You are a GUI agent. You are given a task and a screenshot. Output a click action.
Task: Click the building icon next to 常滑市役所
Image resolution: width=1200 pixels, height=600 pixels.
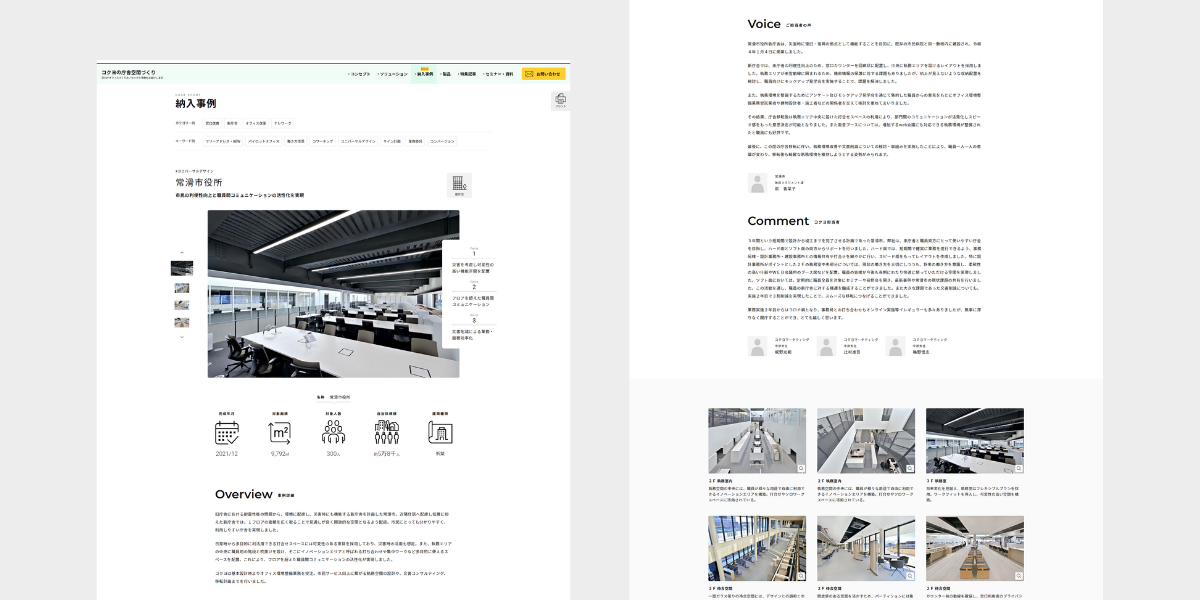459,183
